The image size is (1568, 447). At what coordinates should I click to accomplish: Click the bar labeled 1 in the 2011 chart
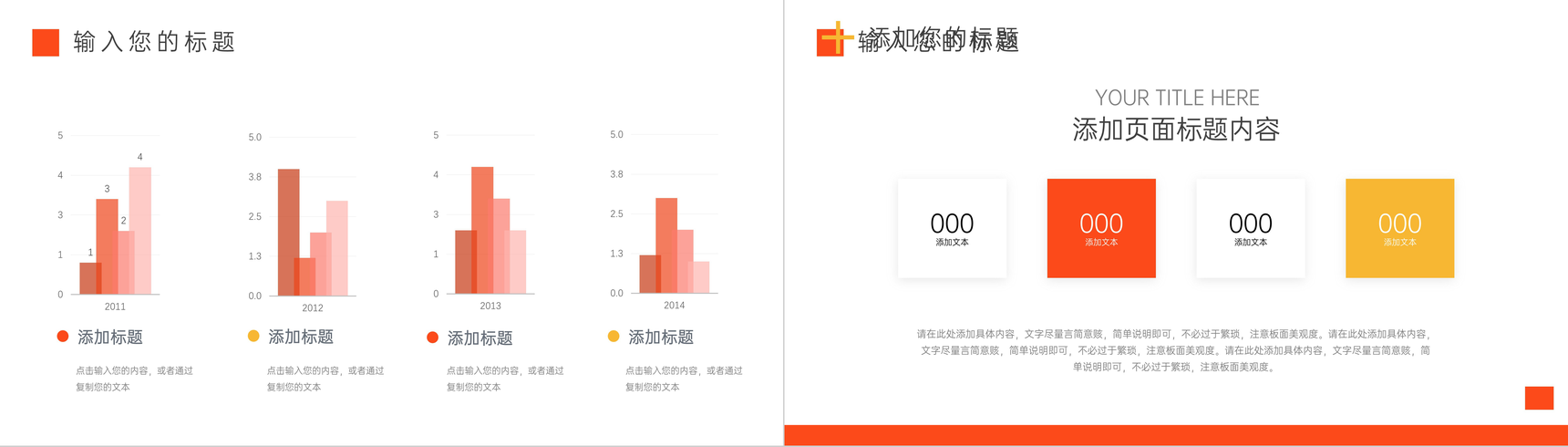pyautogui.click(x=89, y=278)
